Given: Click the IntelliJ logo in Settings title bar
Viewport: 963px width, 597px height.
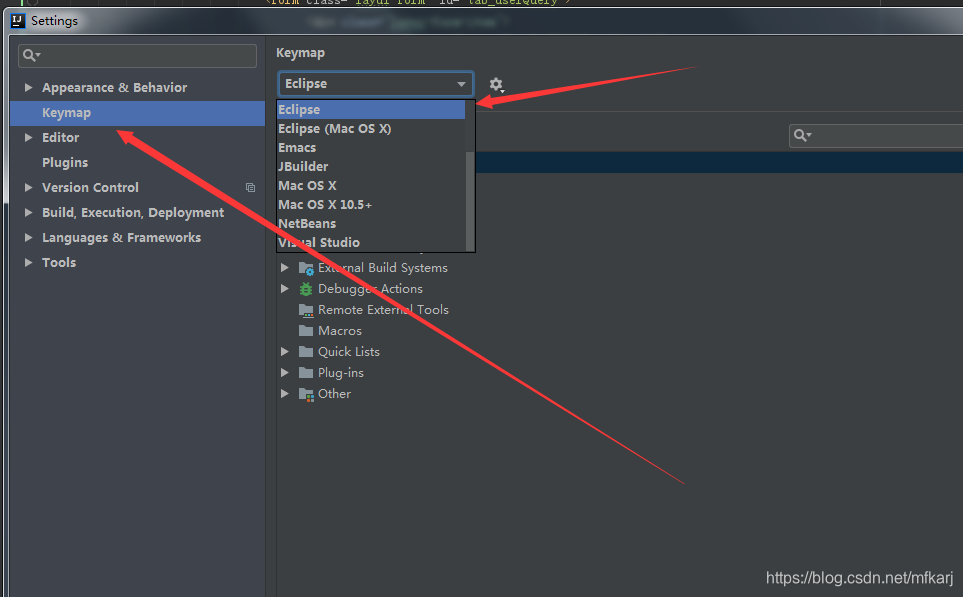Looking at the screenshot, I should 18,21.
